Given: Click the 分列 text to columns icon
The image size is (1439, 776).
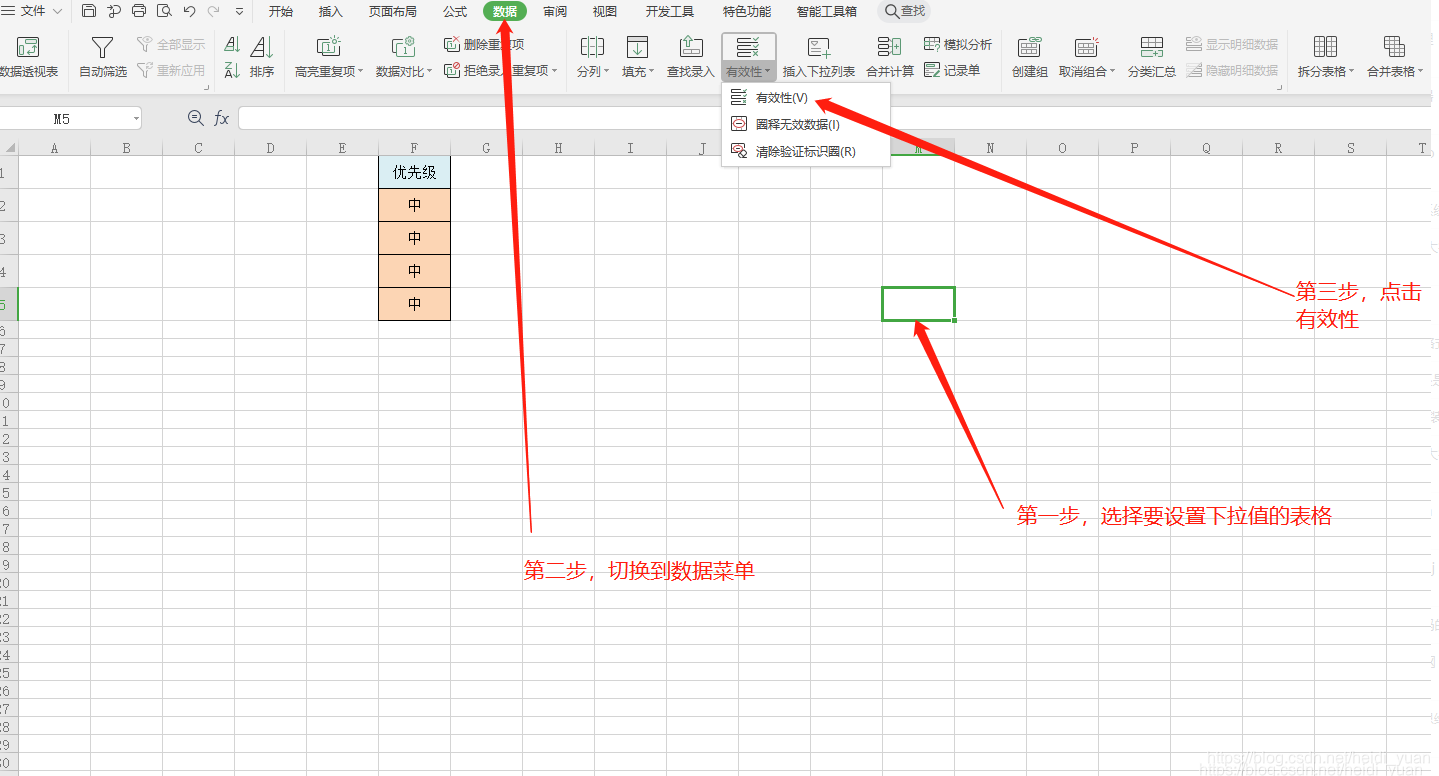Looking at the screenshot, I should [x=592, y=47].
